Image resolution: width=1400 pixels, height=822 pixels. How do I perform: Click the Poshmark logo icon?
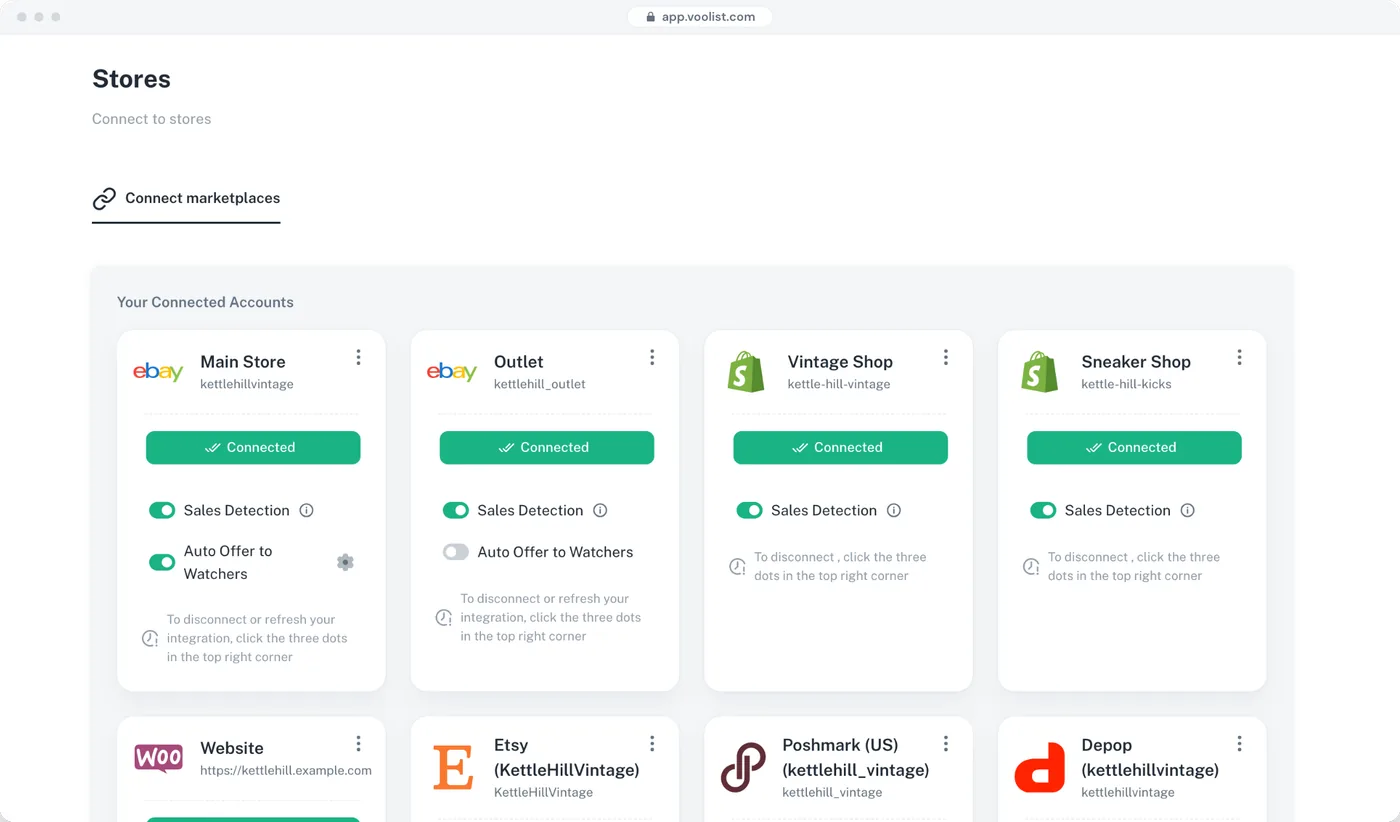click(x=743, y=768)
